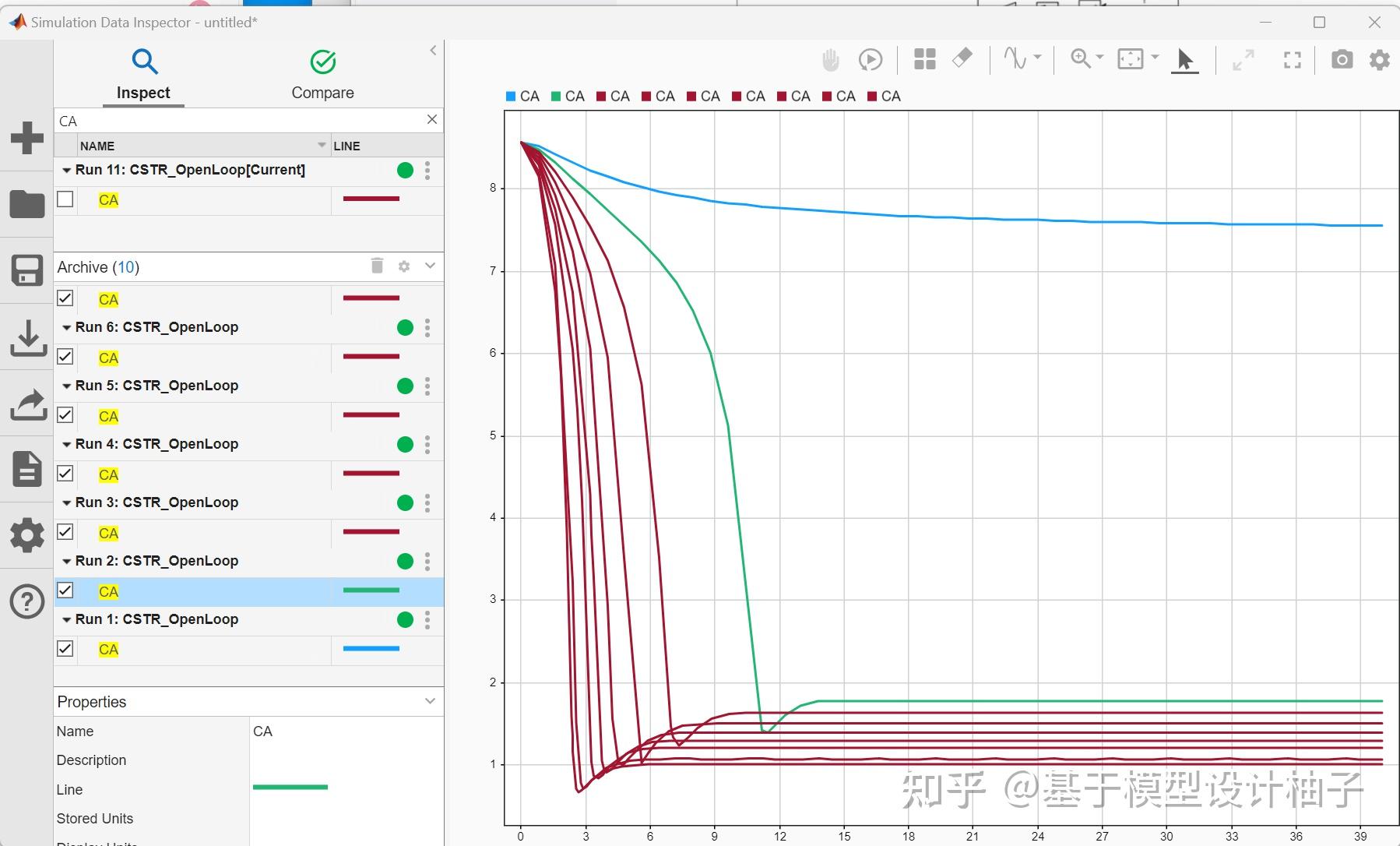The width and height of the screenshot is (1400, 846).
Task: Open the subplot layout picker
Action: click(x=925, y=58)
